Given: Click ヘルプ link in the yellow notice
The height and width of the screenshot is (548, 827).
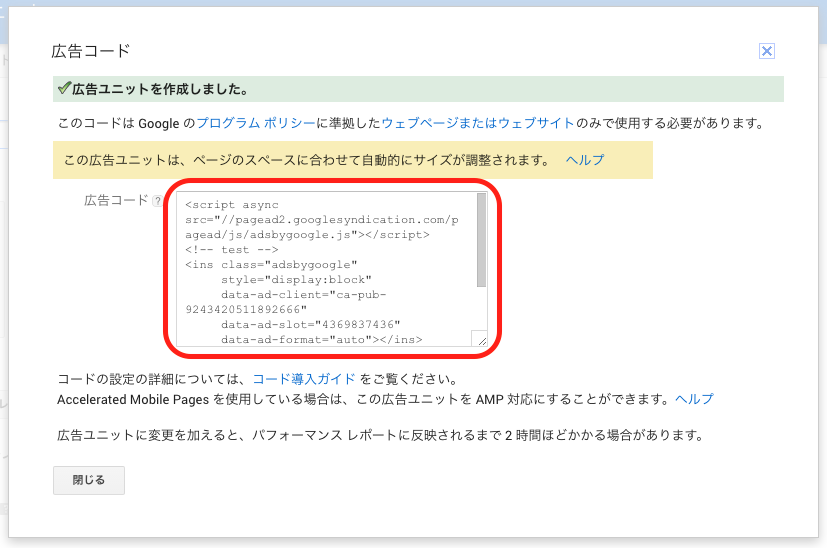Looking at the screenshot, I should [x=585, y=160].
